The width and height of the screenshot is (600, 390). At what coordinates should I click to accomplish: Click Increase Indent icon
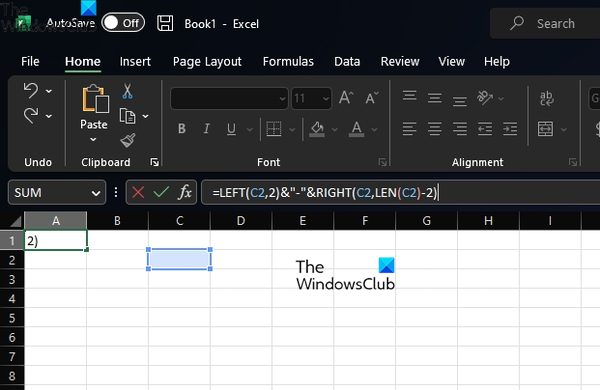(510, 129)
